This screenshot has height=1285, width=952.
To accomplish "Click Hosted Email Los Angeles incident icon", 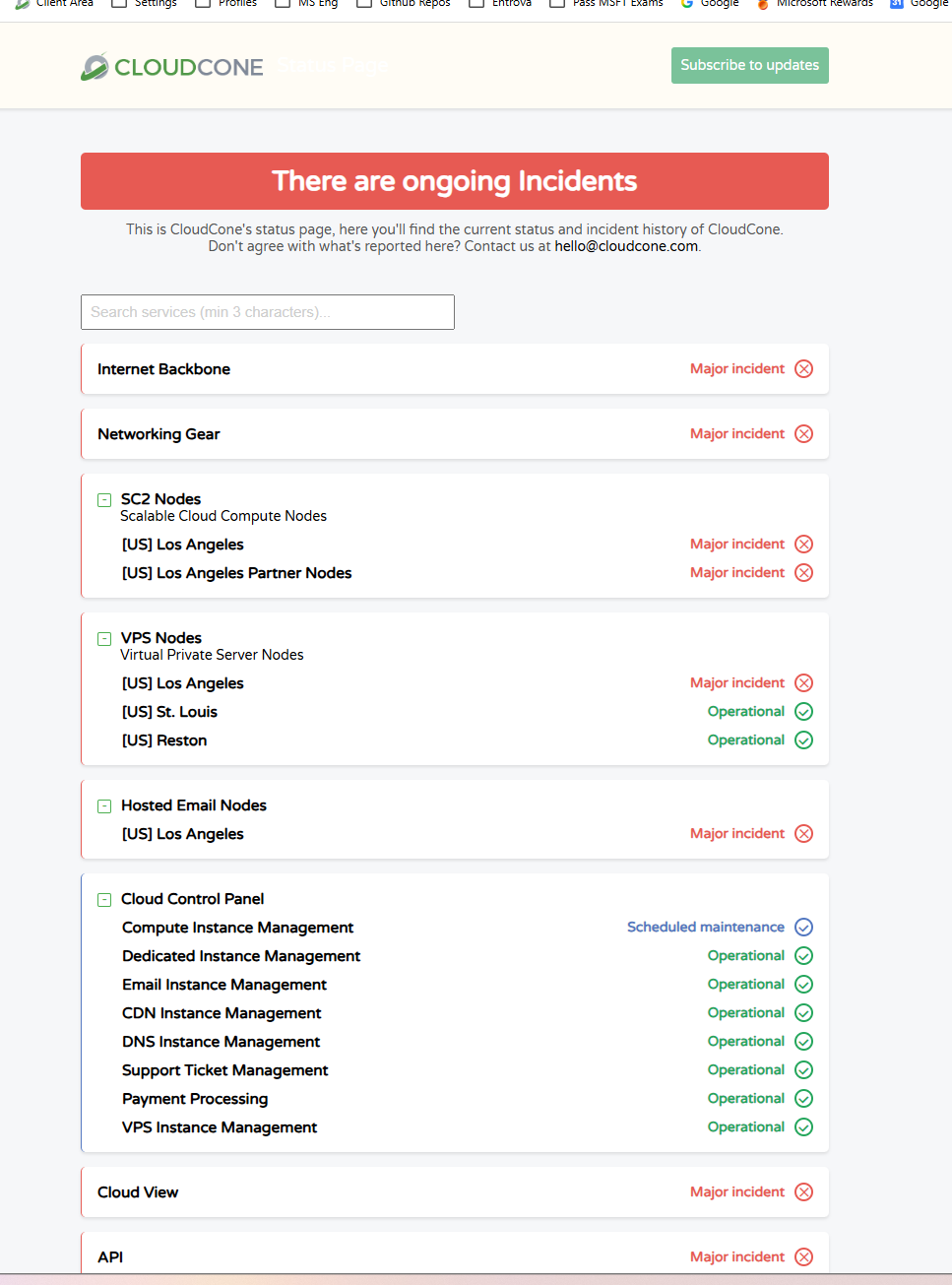I will (804, 834).
